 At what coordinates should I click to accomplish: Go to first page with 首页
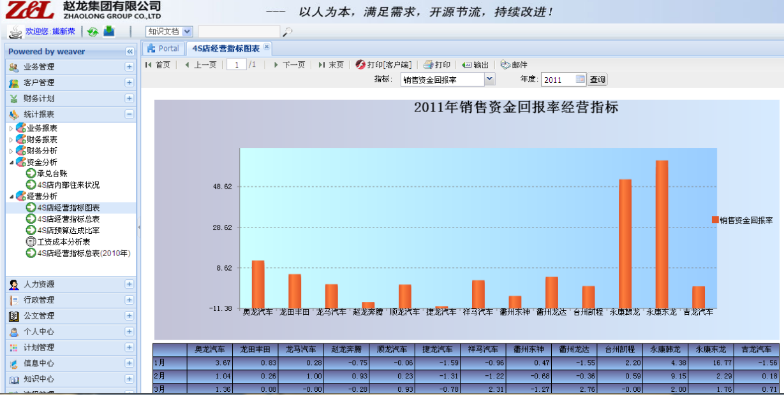pos(158,64)
